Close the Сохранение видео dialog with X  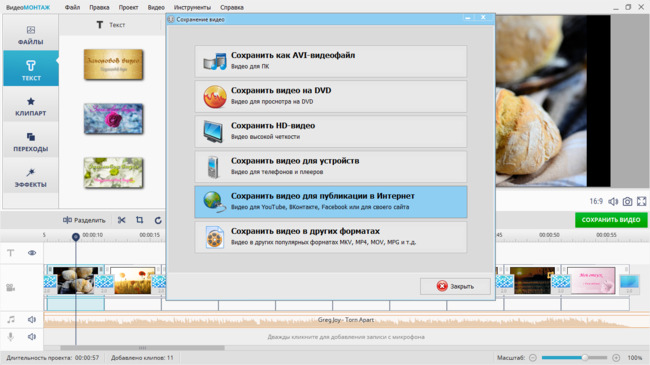point(483,17)
